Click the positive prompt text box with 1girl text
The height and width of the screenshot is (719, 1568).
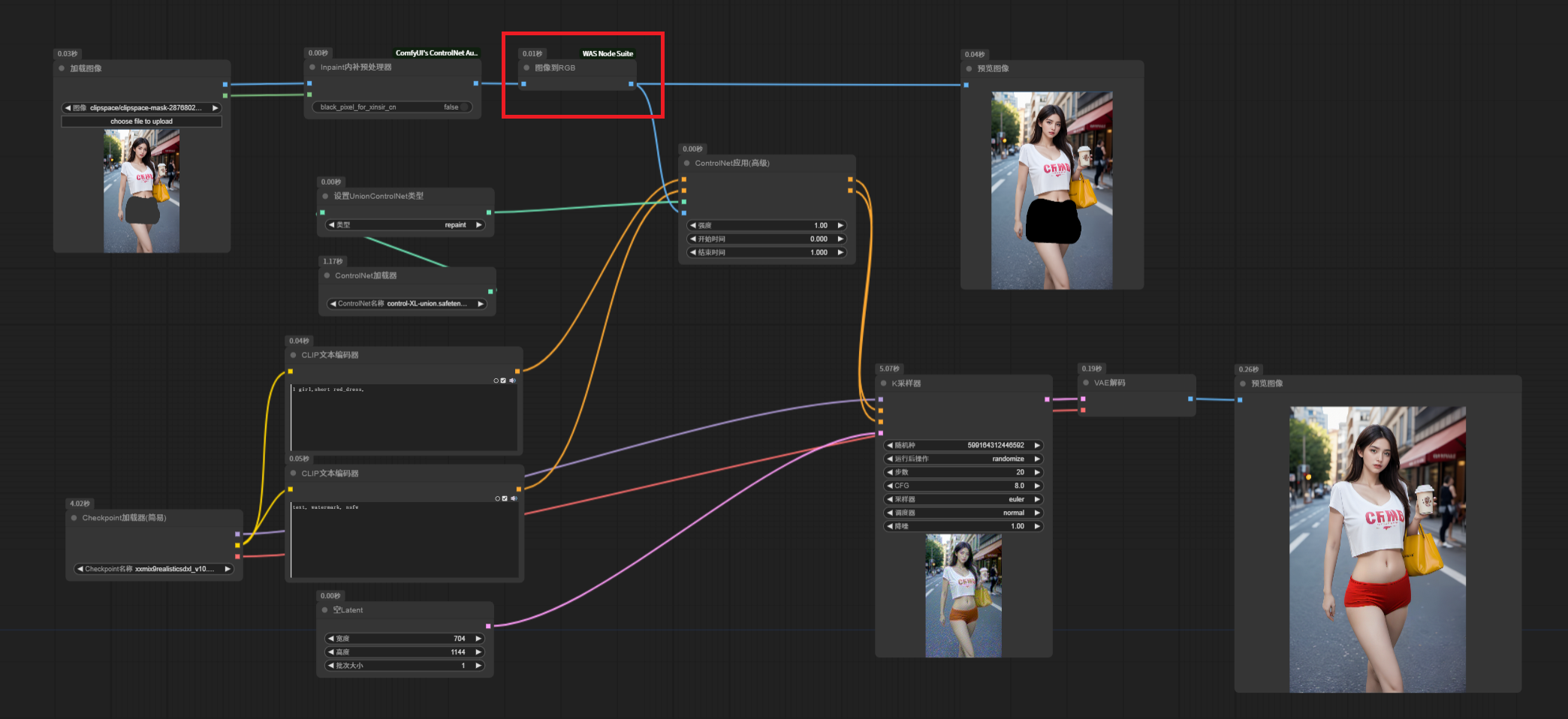coord(404,418)
